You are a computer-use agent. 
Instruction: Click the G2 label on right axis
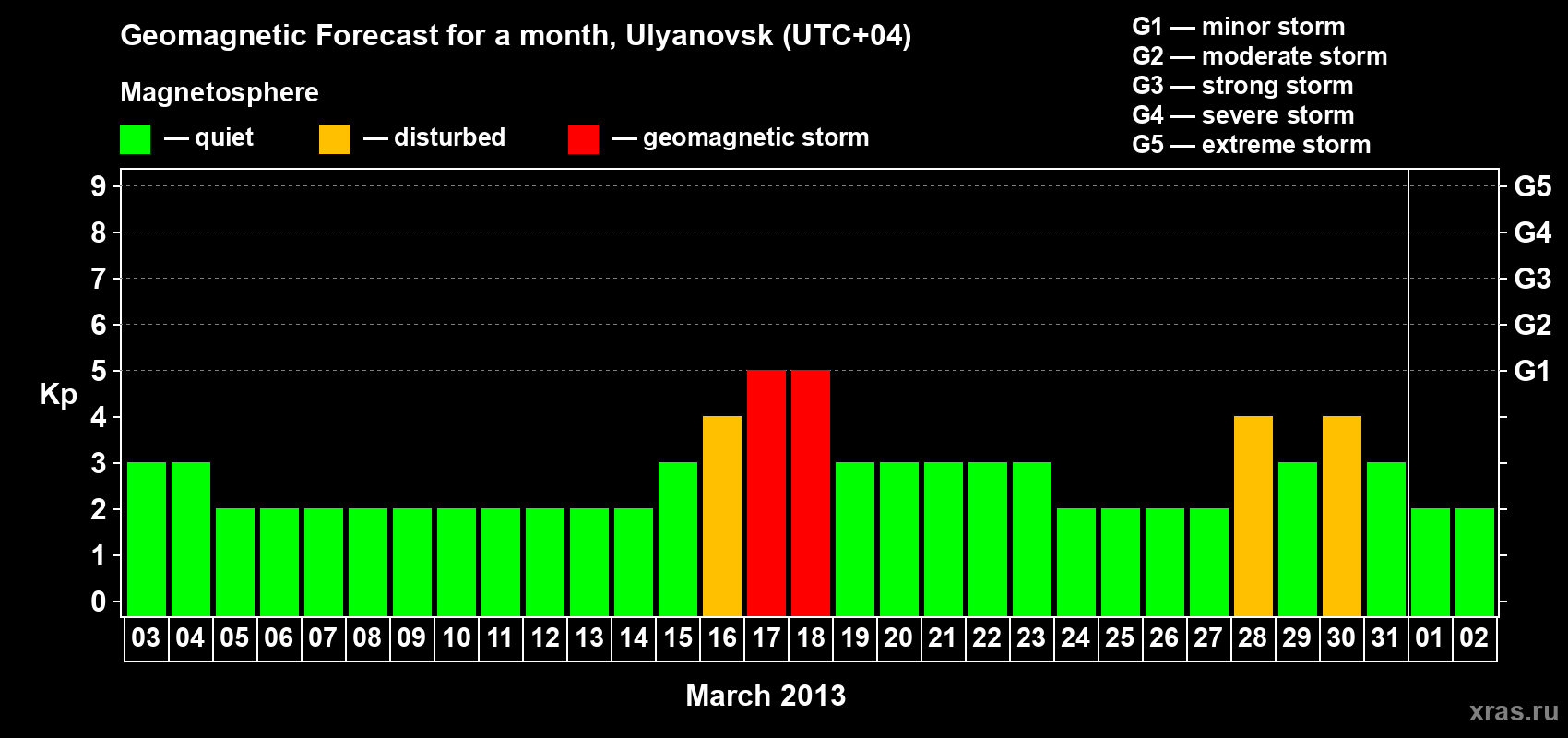(1532, 325)
